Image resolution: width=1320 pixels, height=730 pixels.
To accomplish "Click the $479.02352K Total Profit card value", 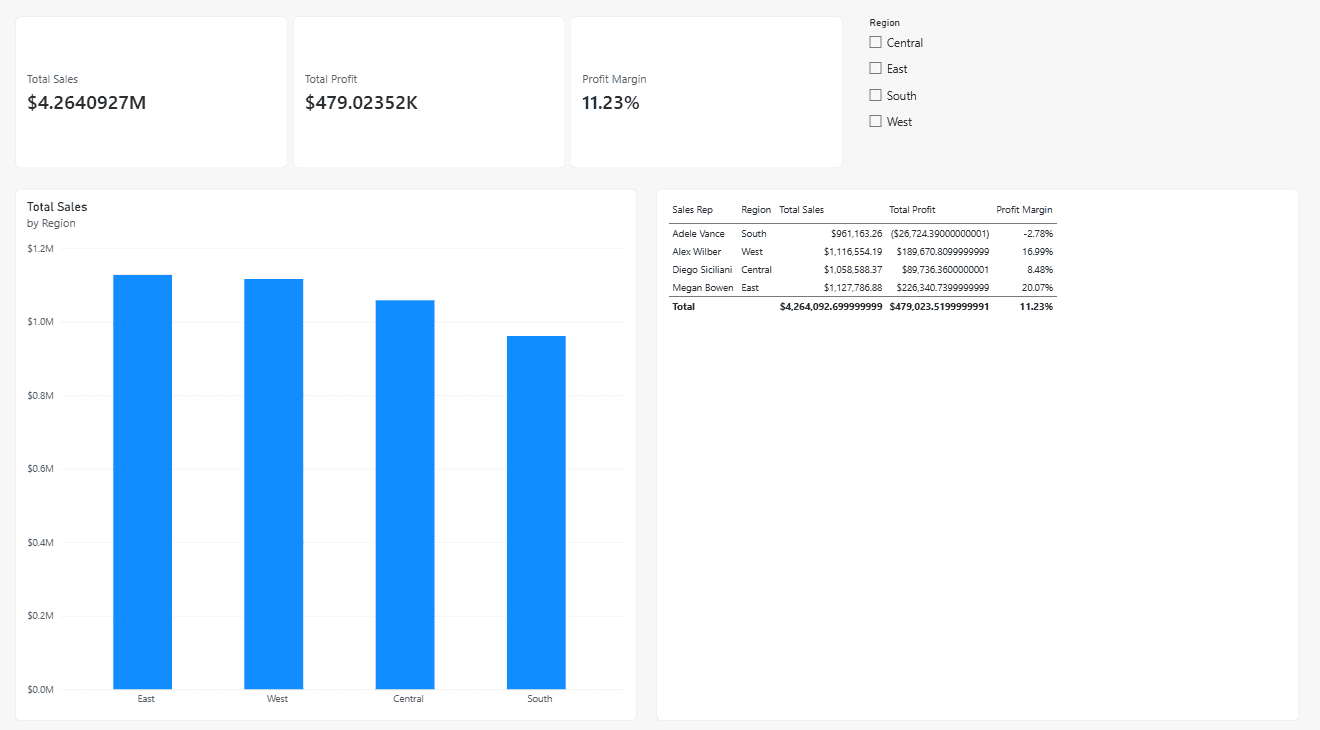I will click(x=361, y=102).
